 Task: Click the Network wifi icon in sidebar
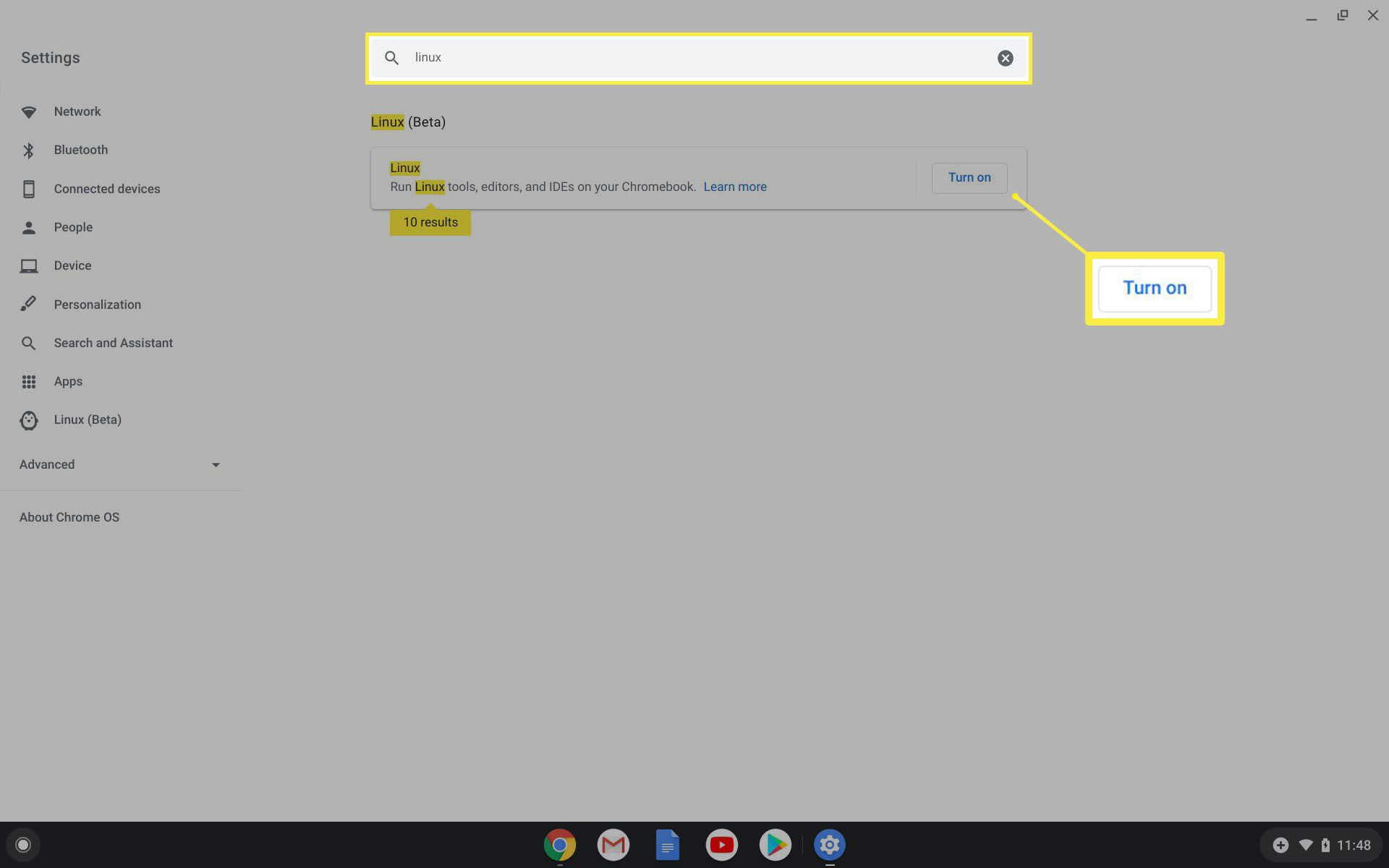pyautogui.click(x=29, y=112)
